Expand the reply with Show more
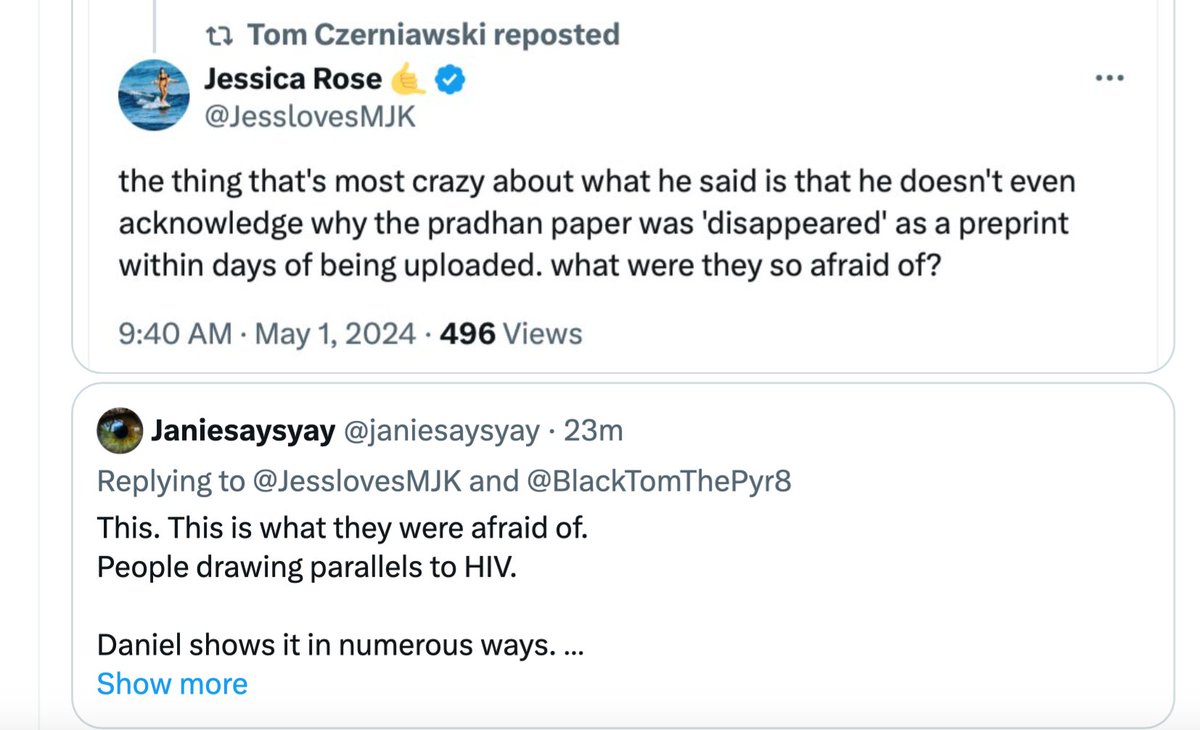This screenshot has height=730, width=1200. pyautogui.click(x=171, y=684)
